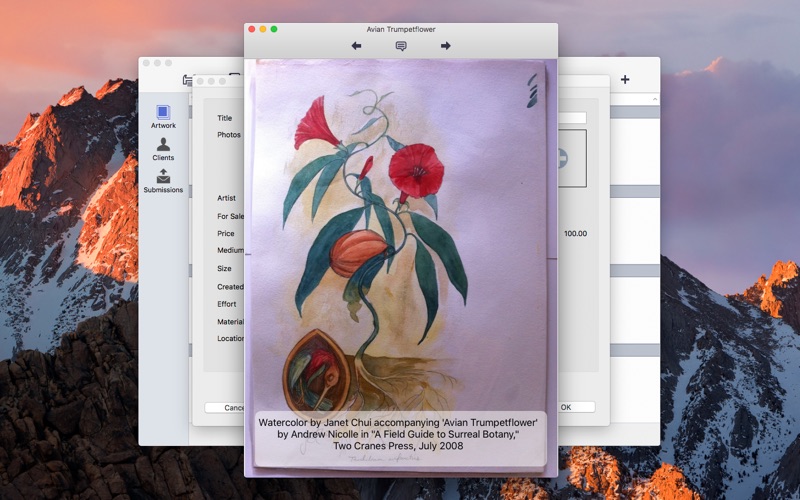Click the Size label in dialog
This screenshot has height=500, width=800.
(224, 268)
